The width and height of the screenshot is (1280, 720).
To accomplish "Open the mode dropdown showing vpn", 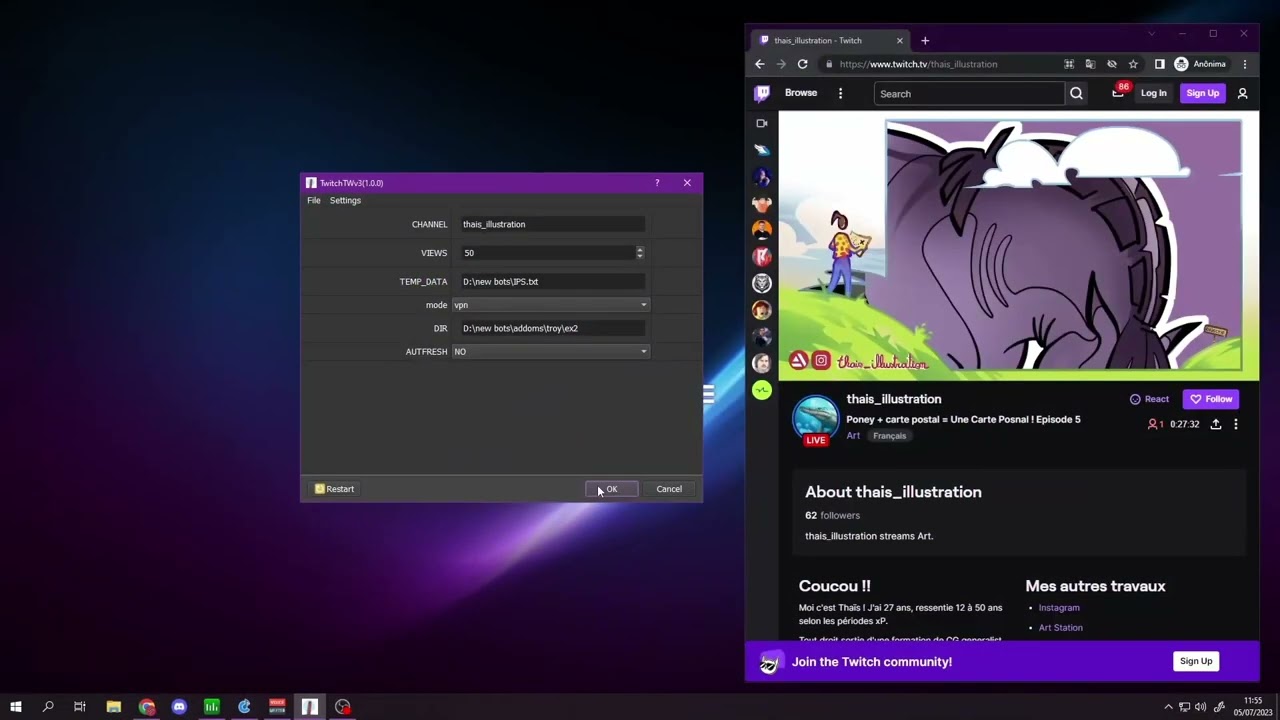I will tap(551, 305).
